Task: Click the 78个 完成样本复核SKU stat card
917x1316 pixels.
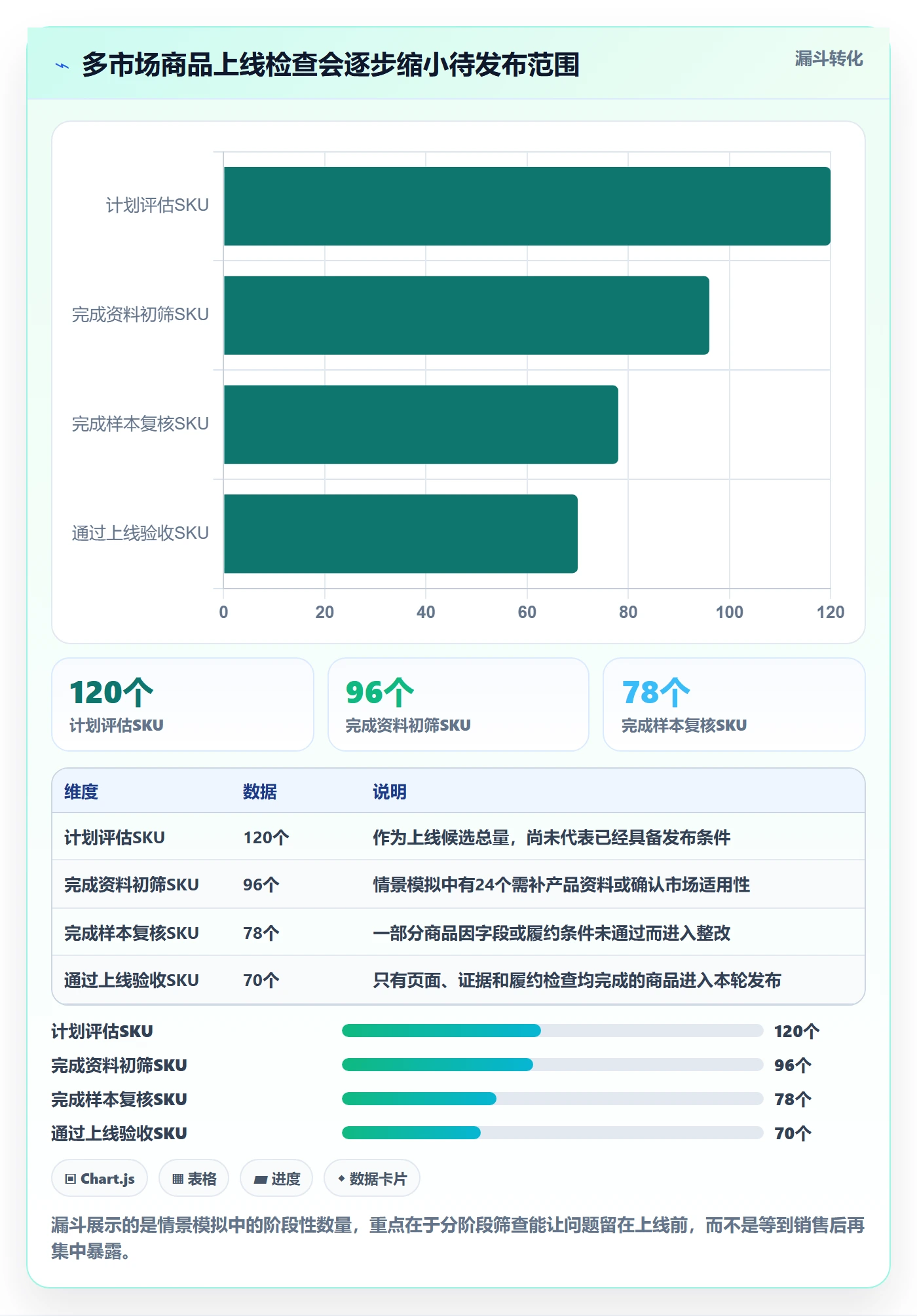Action: coord(734,704)
